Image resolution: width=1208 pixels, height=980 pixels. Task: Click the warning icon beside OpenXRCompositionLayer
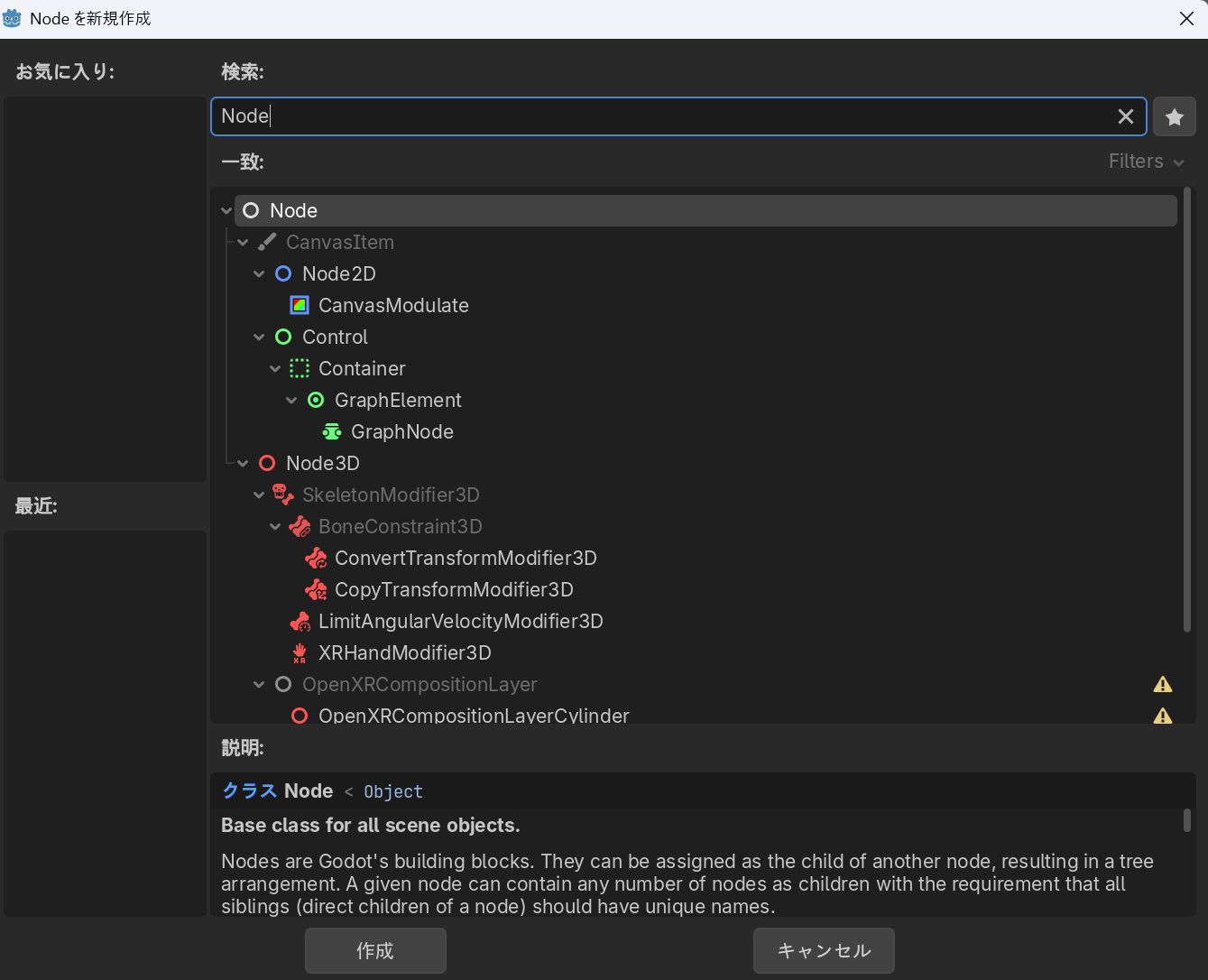pyautogui.click(x=1163, y=684)
